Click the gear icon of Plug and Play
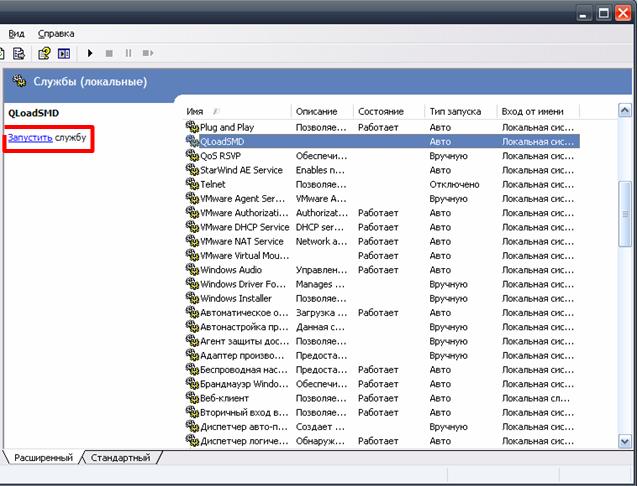The width and height of the screenshot is (638, 486). (192, 127)
